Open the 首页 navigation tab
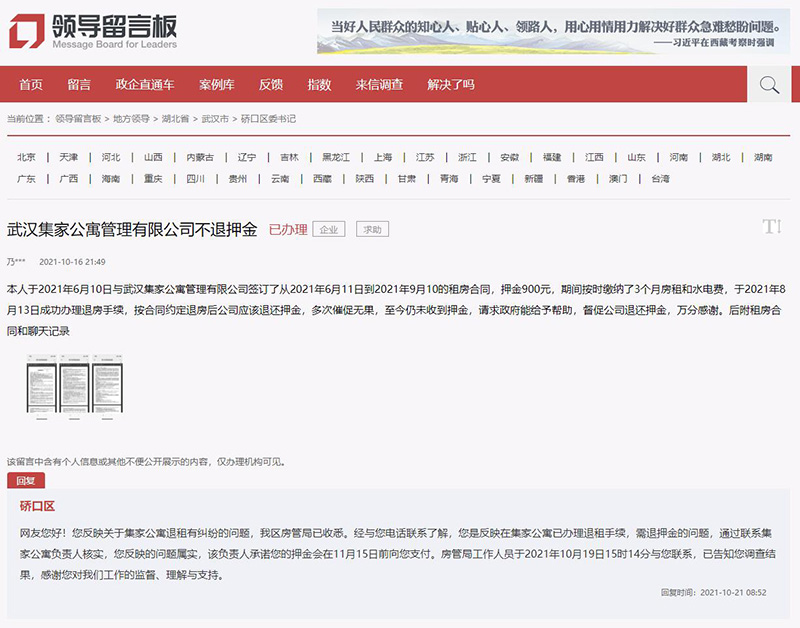The image size is (800, 628). (x=31, y=85)
